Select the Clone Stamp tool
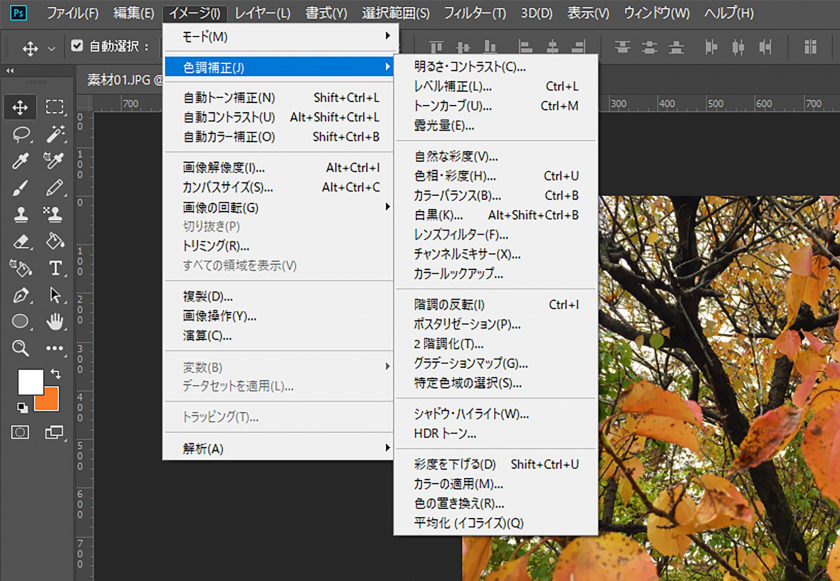The height and width of the screenshot is (581, 840). coord(21,214)
